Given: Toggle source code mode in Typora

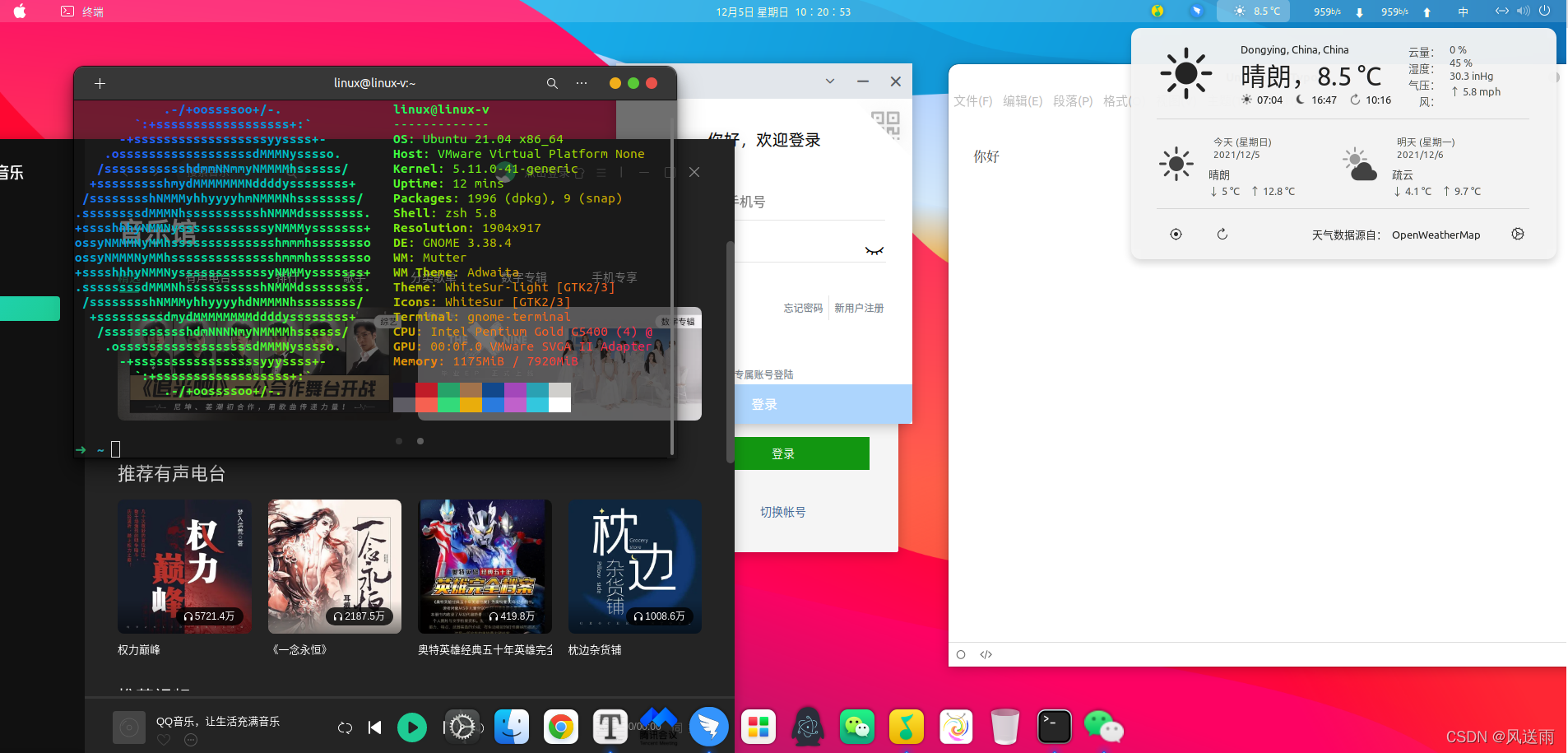Looking at the screenshot, I should (986, 654).
